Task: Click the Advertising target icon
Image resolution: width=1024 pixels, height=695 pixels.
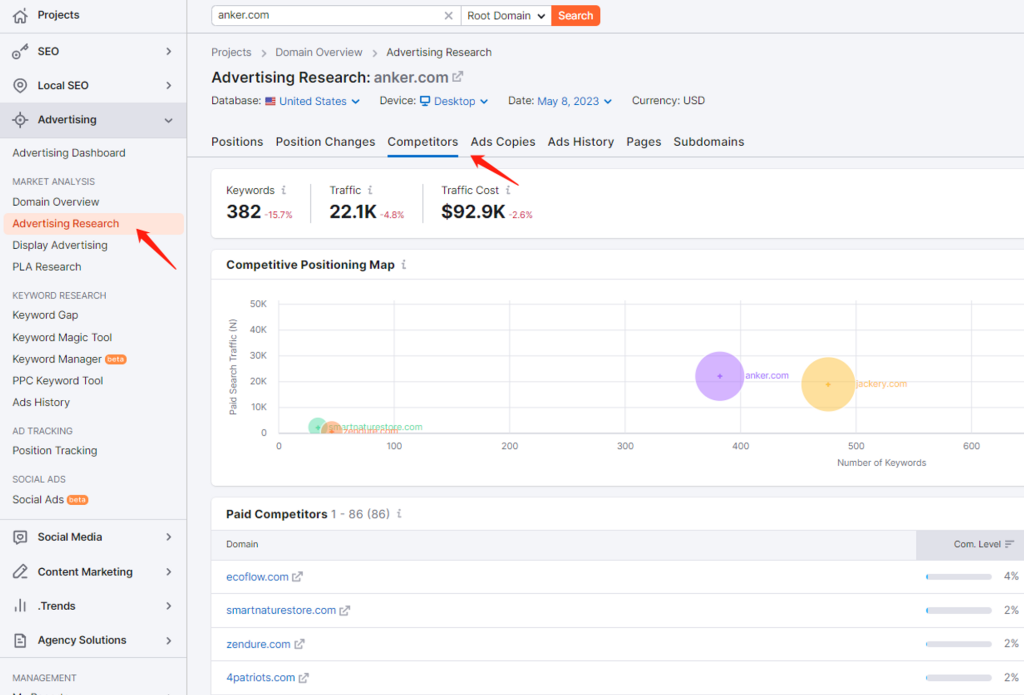Action: [20, 120]
